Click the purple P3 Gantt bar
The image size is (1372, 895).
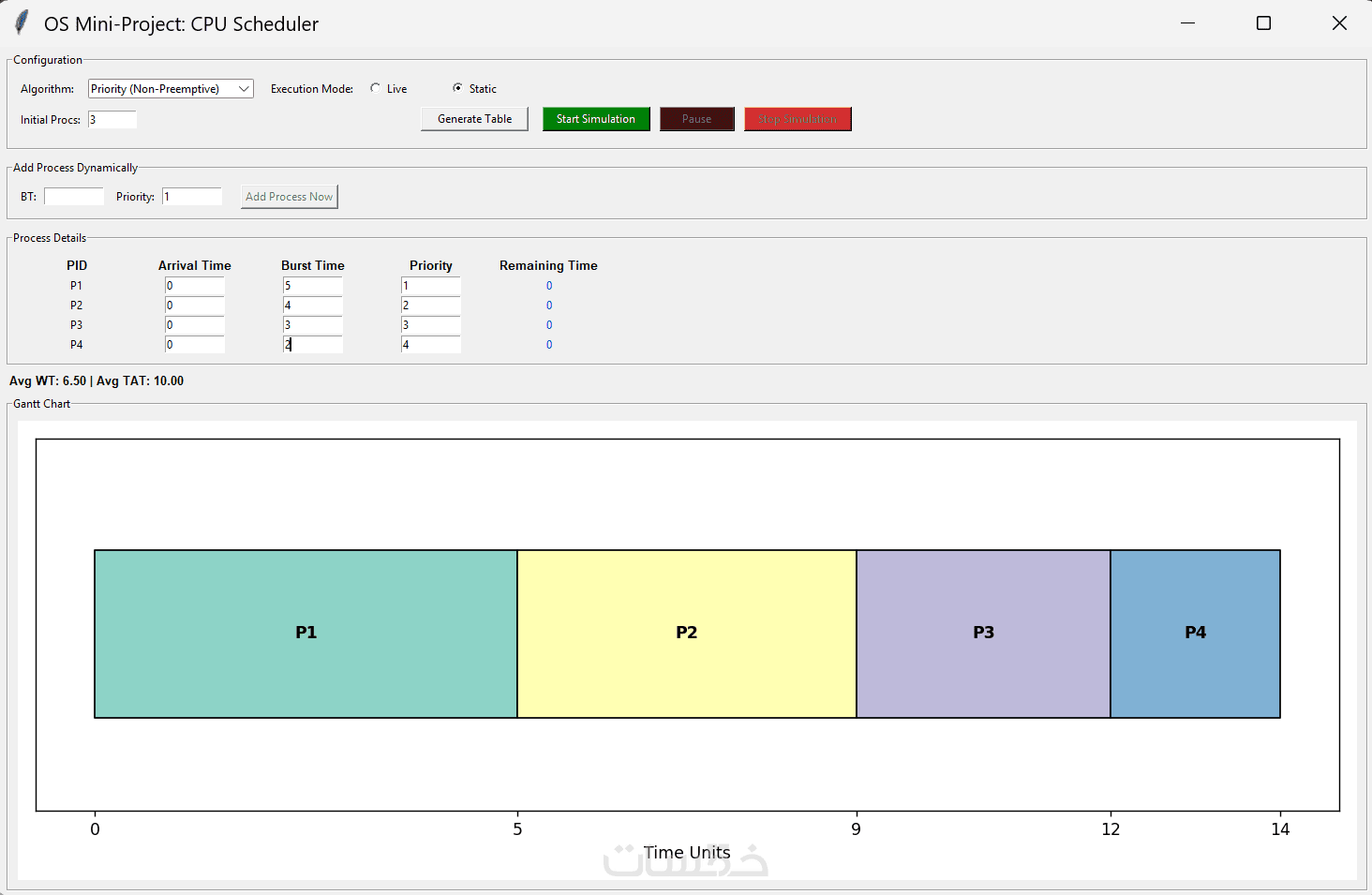click(x=983, y=634)
